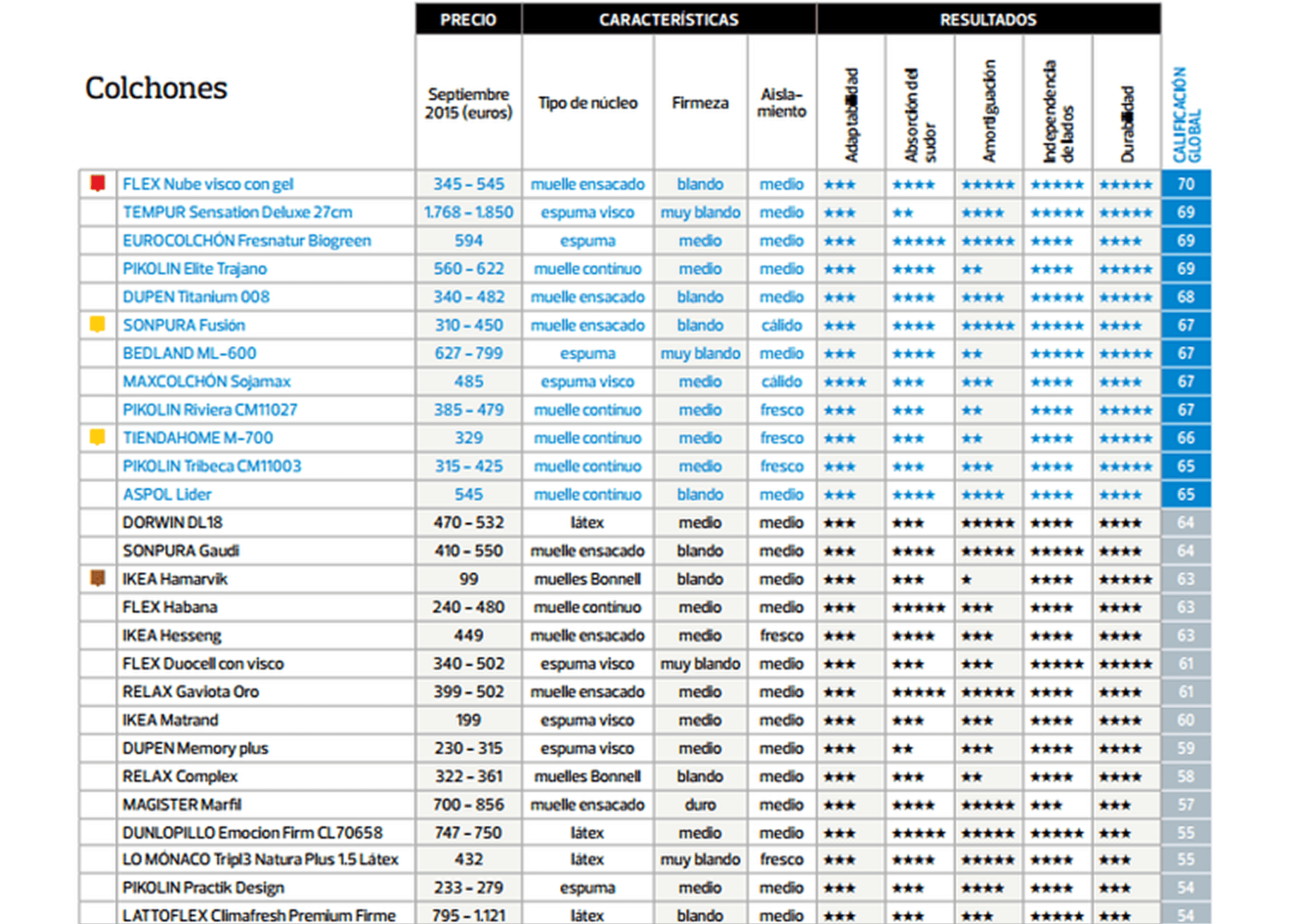Click the yellow badge beside TIENDAHOME M-700

pyautogui.click(x=98, y=437)
